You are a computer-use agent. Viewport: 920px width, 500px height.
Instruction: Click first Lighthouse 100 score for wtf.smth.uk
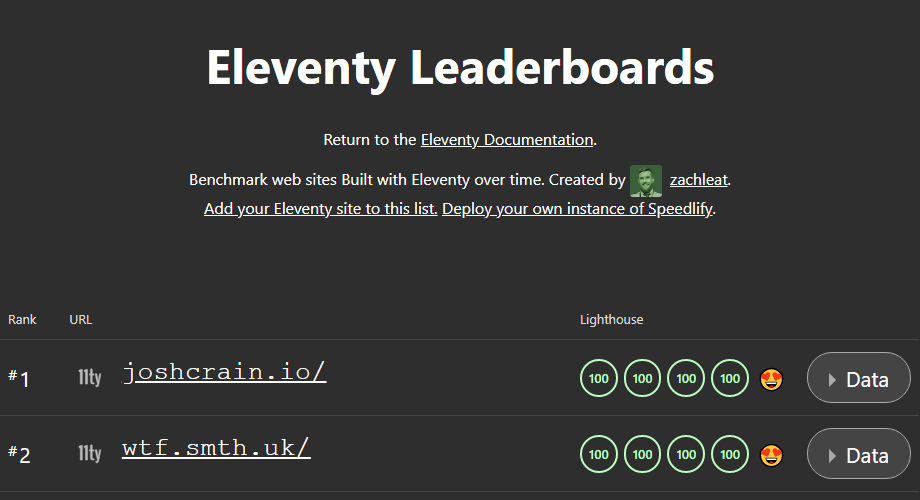pyautogui.click(x=598, y=454)
